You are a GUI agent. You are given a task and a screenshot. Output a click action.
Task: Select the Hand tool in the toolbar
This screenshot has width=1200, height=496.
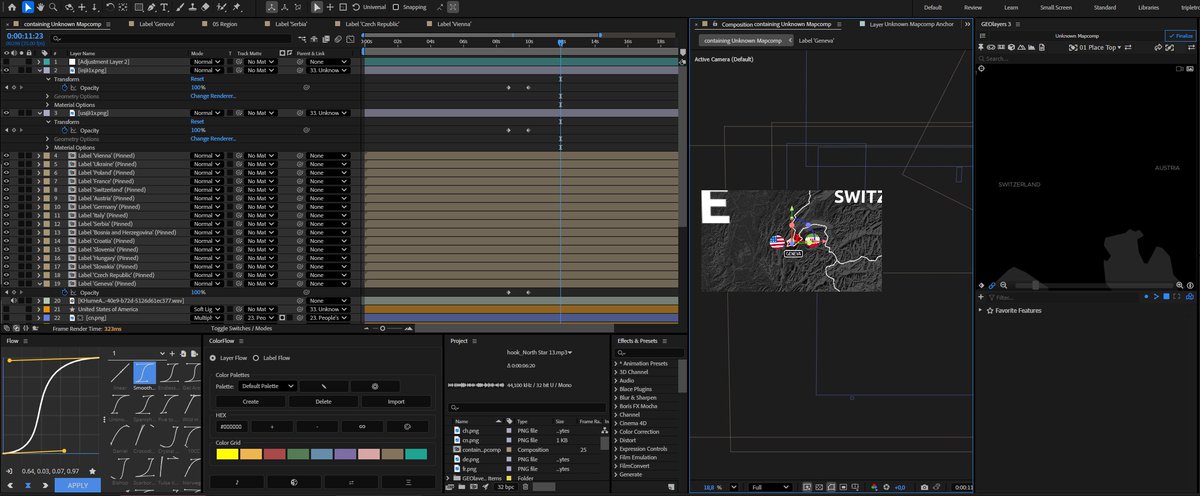click(x=40, y=7)
